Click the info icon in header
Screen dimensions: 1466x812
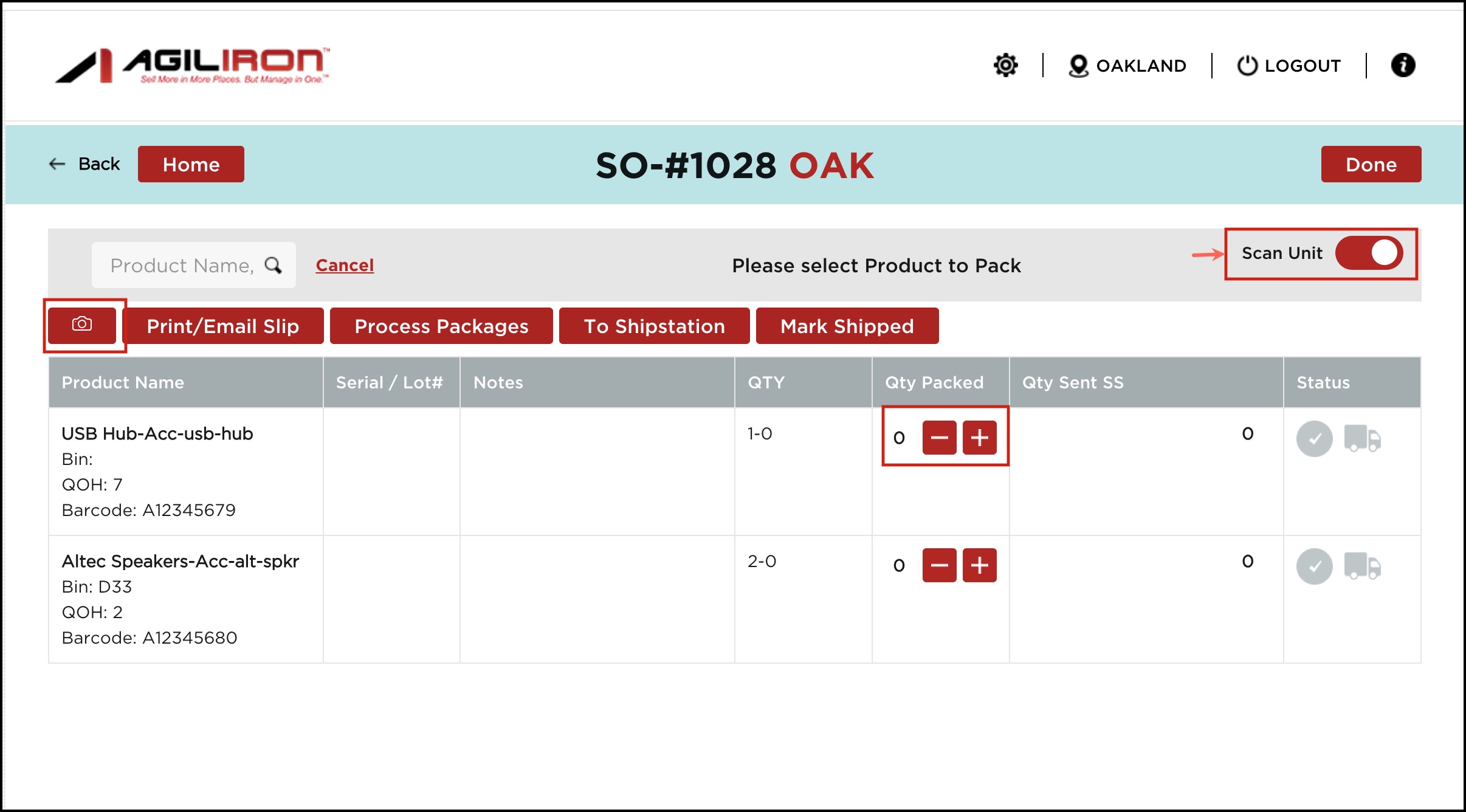(x=1403, y=65)
